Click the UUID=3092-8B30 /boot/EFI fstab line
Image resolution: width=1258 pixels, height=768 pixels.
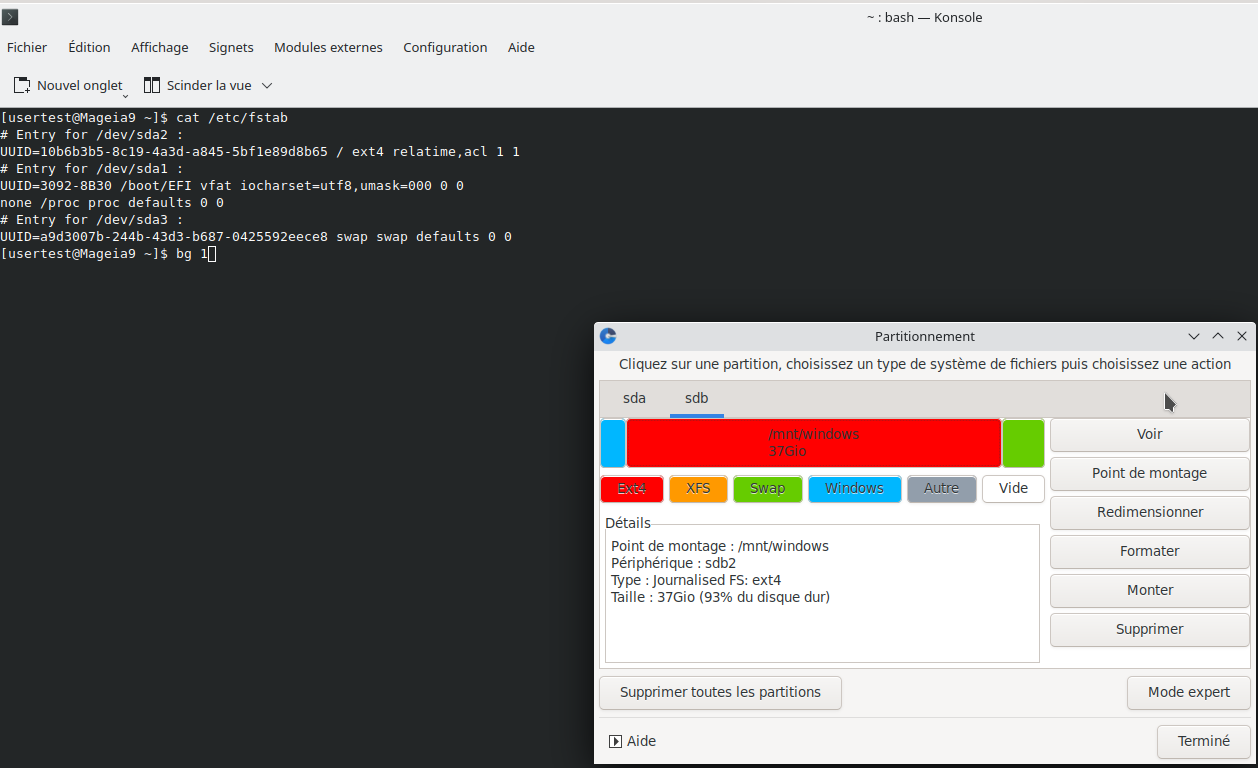click(232, 186)
